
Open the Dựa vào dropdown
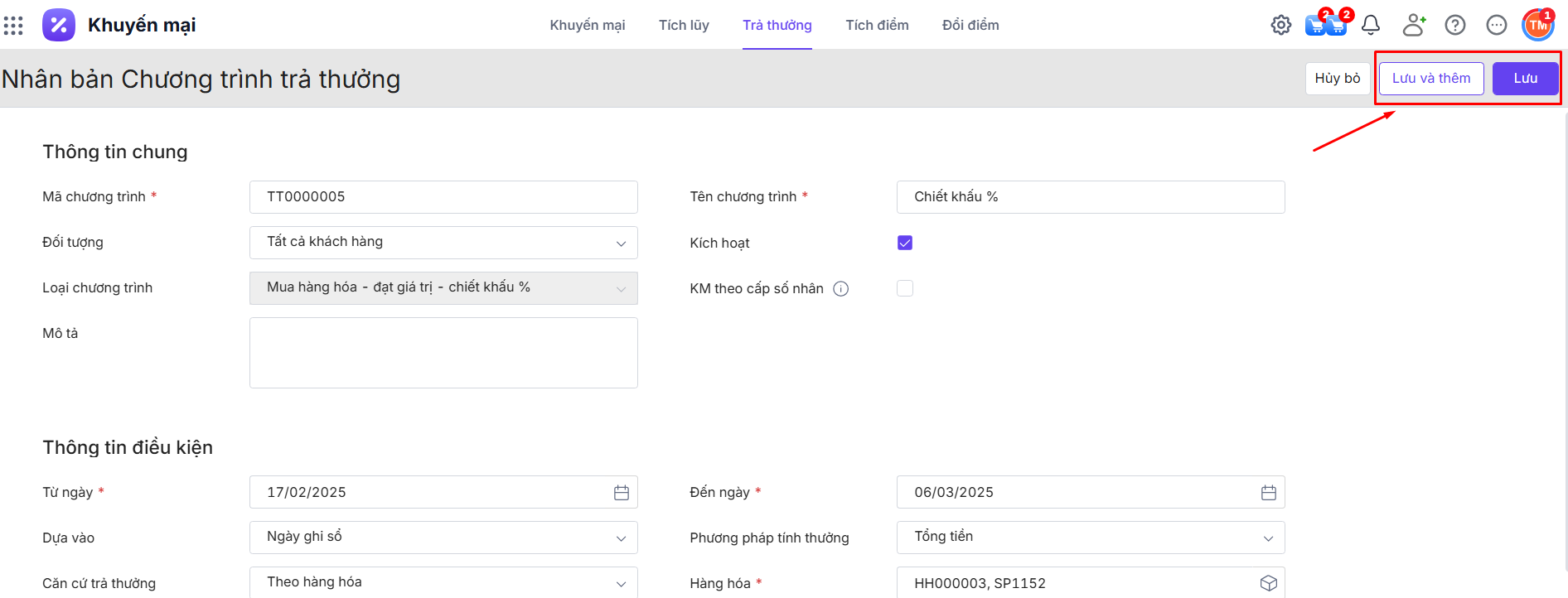[x=443, y=538]
